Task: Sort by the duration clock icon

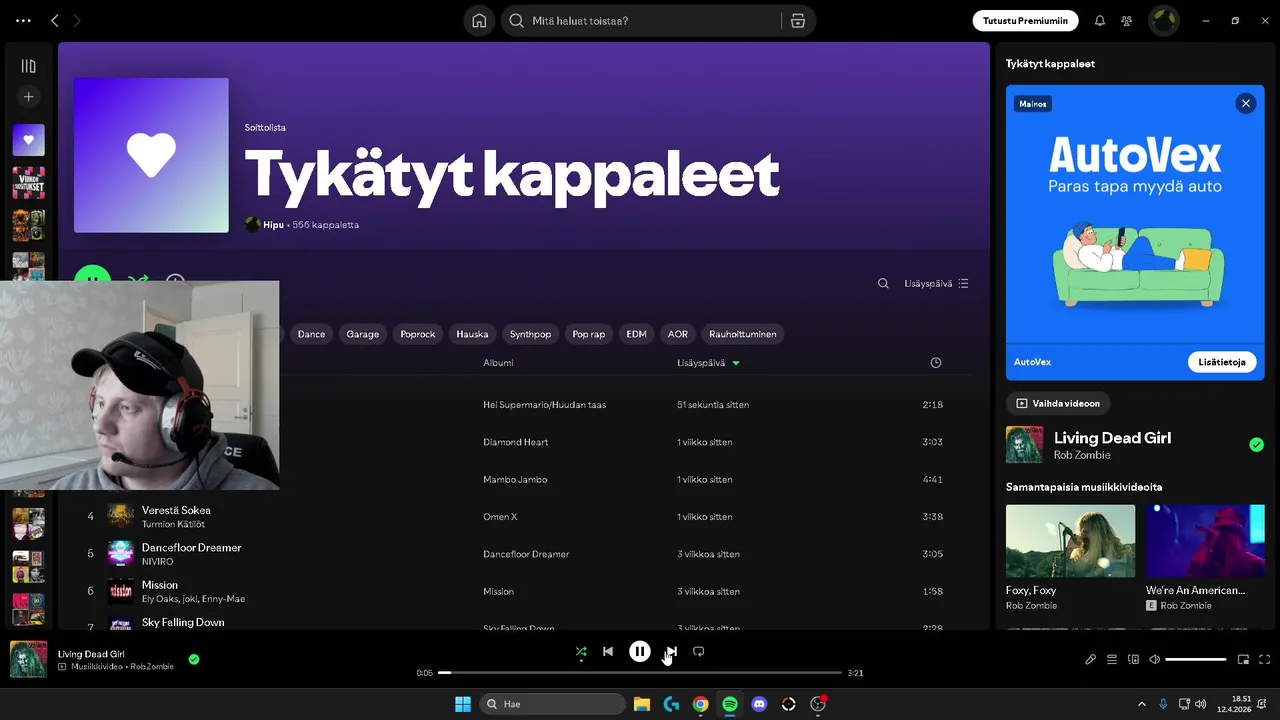Action: [936, 363]
